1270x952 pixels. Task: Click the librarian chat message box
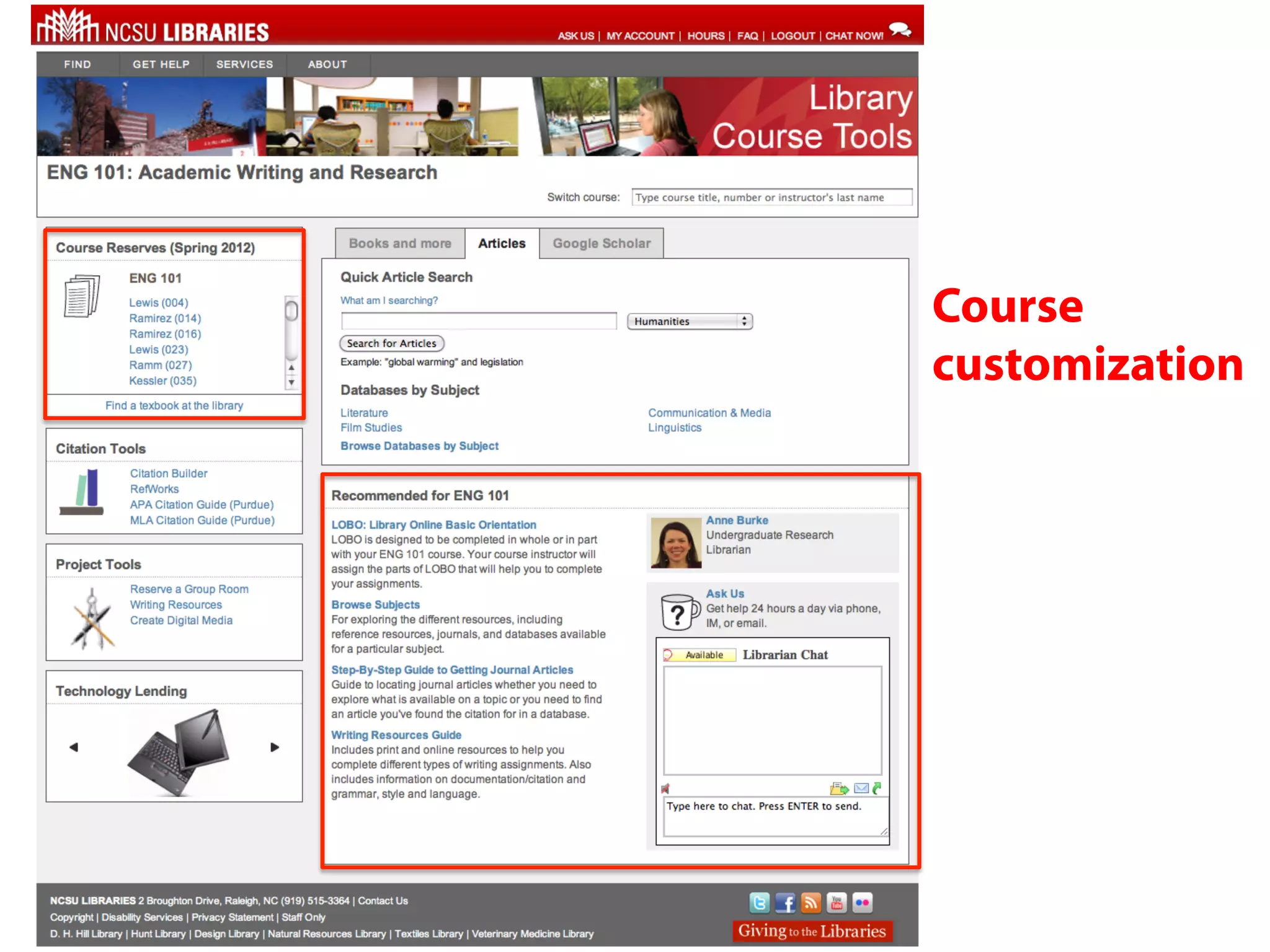[776, 816]
